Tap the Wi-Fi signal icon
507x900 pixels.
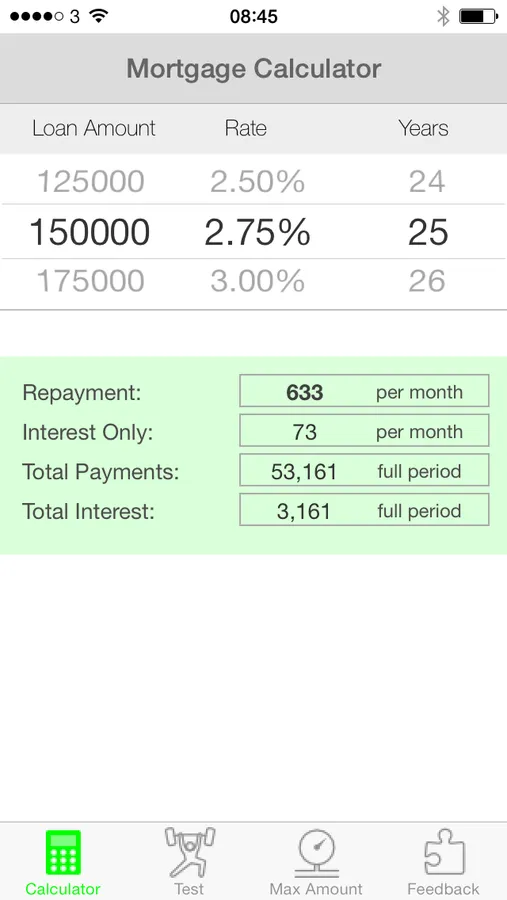click(x=99, y=16)
